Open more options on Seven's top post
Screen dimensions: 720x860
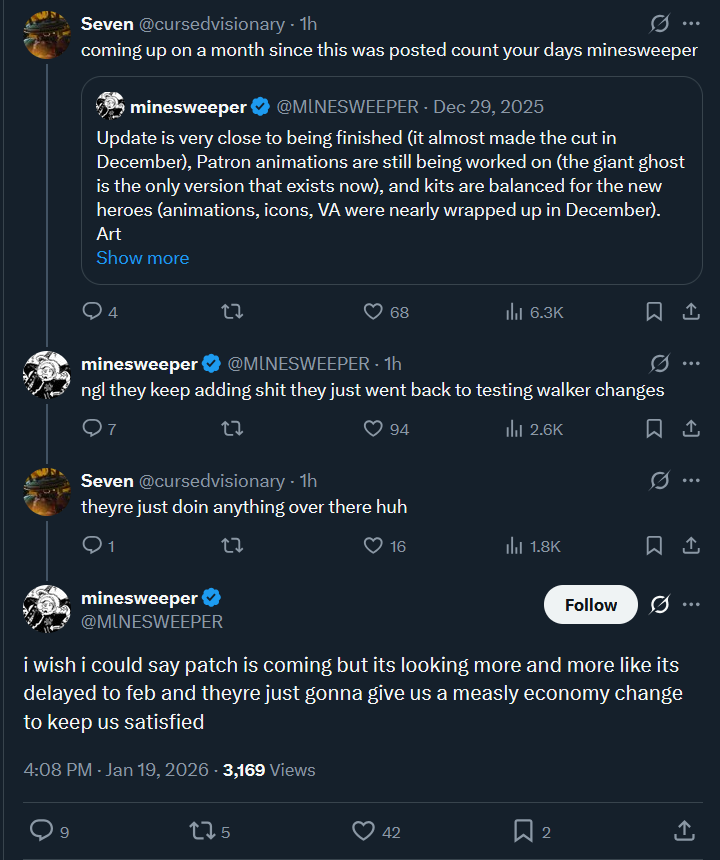tap(691, 23)
